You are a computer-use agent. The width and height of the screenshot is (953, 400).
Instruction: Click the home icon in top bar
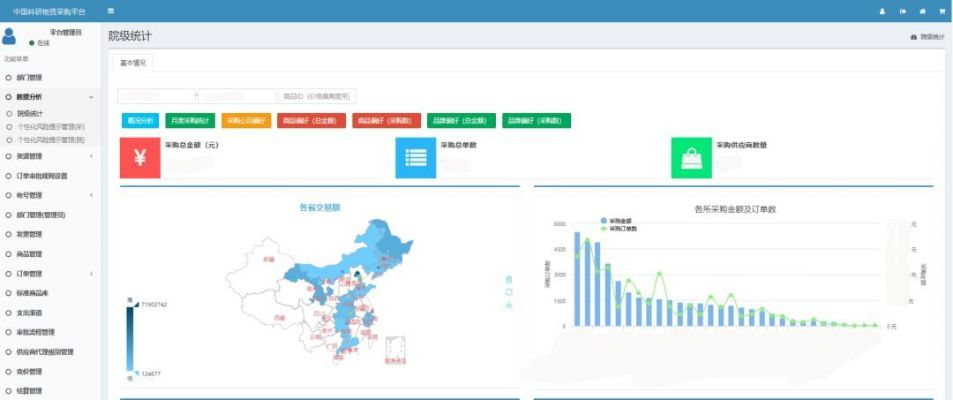(x=922, y=11)
